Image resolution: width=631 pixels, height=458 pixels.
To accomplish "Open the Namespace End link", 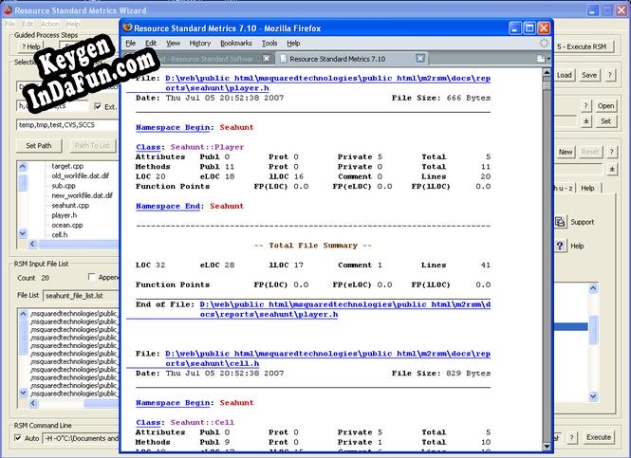I will (x=168, y=206).
